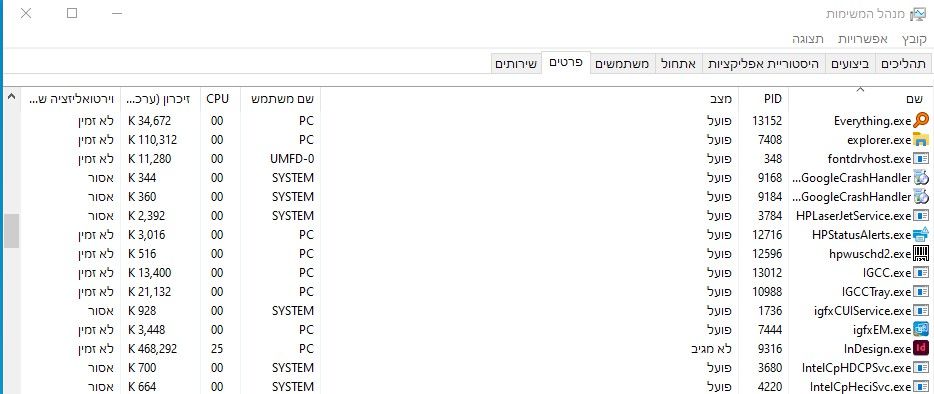Click memory value 34,672 K
Image resolution: width=934 pixels, height=394 pixels.
pyautogui.click(x=150, y=121)
